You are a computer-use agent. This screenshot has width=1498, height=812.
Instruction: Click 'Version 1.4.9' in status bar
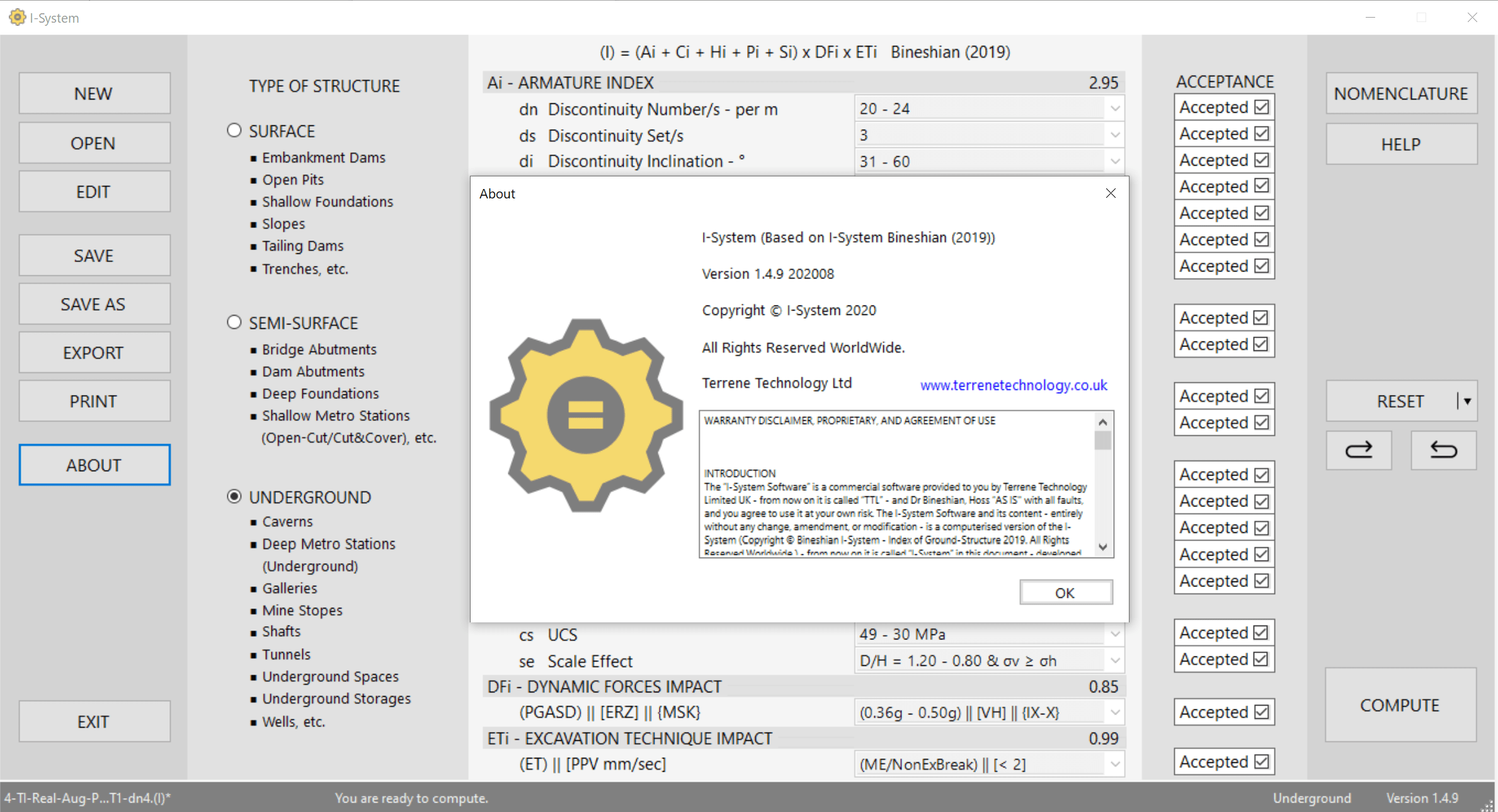[1422, 798]
